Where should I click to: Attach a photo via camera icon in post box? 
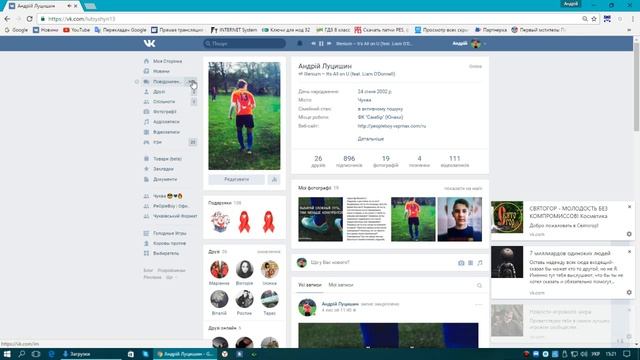[461, 263]
